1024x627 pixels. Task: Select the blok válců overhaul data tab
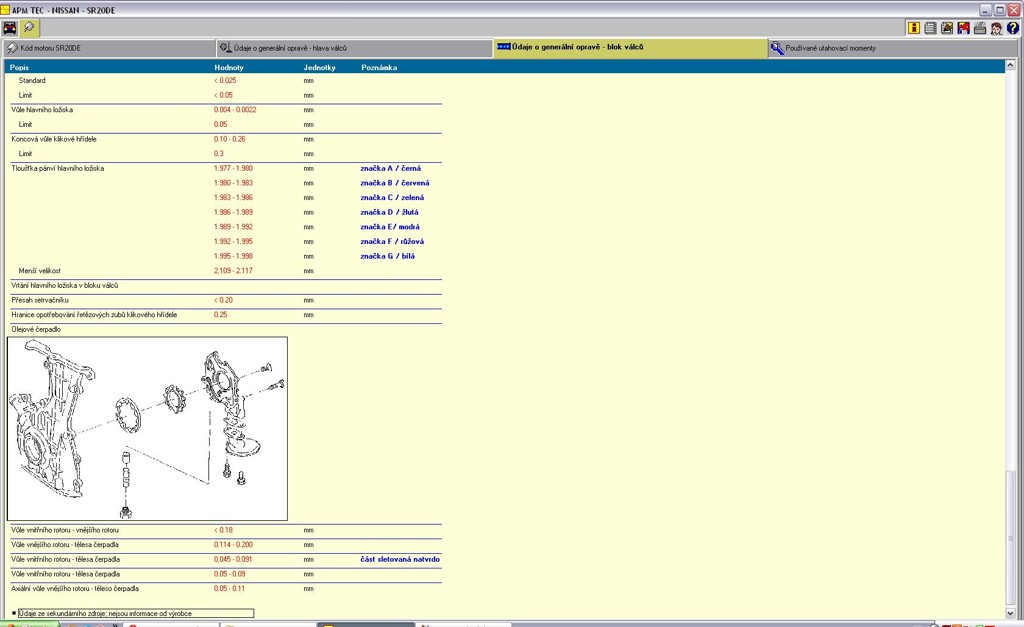click(x=630, y=48)
